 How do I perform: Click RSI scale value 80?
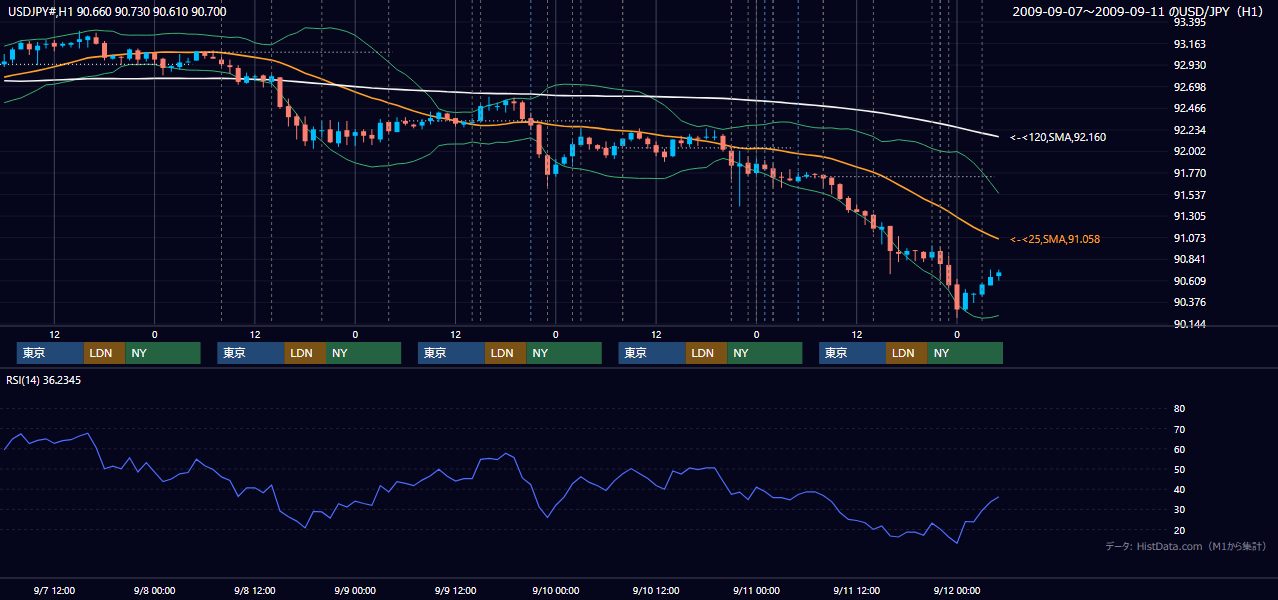[1179, 409]
